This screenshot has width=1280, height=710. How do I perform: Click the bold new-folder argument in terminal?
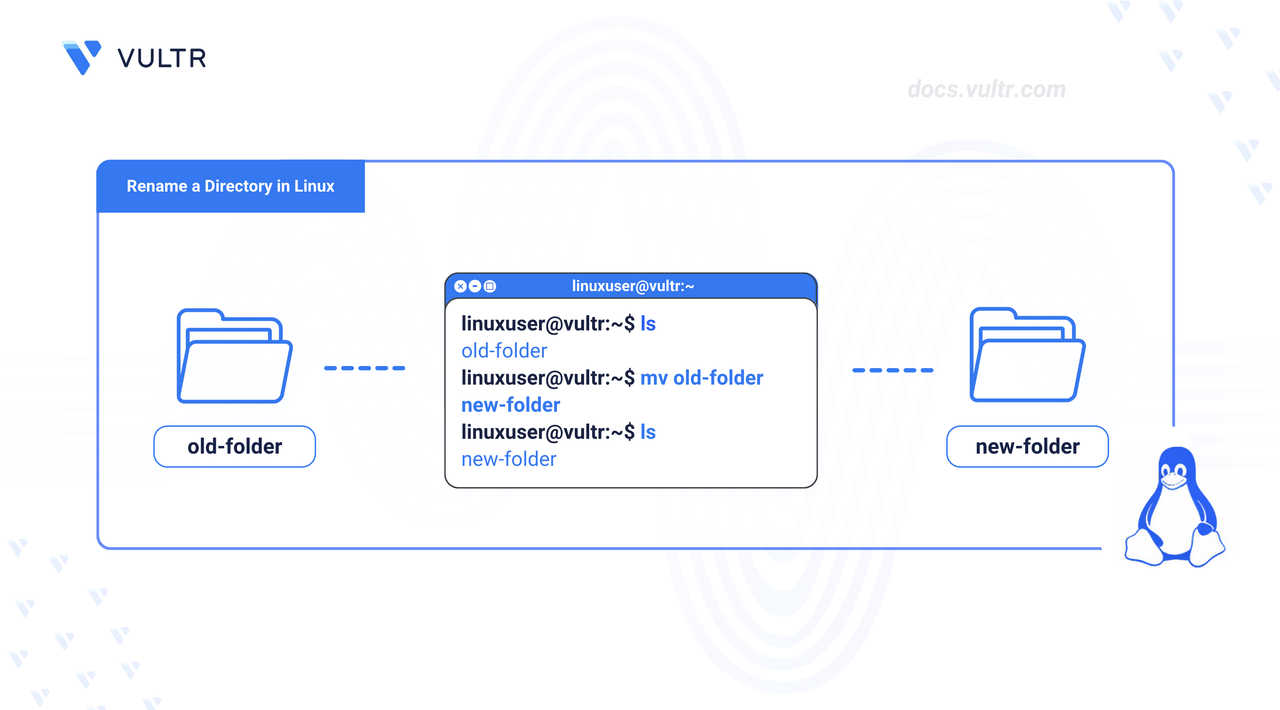510,405
